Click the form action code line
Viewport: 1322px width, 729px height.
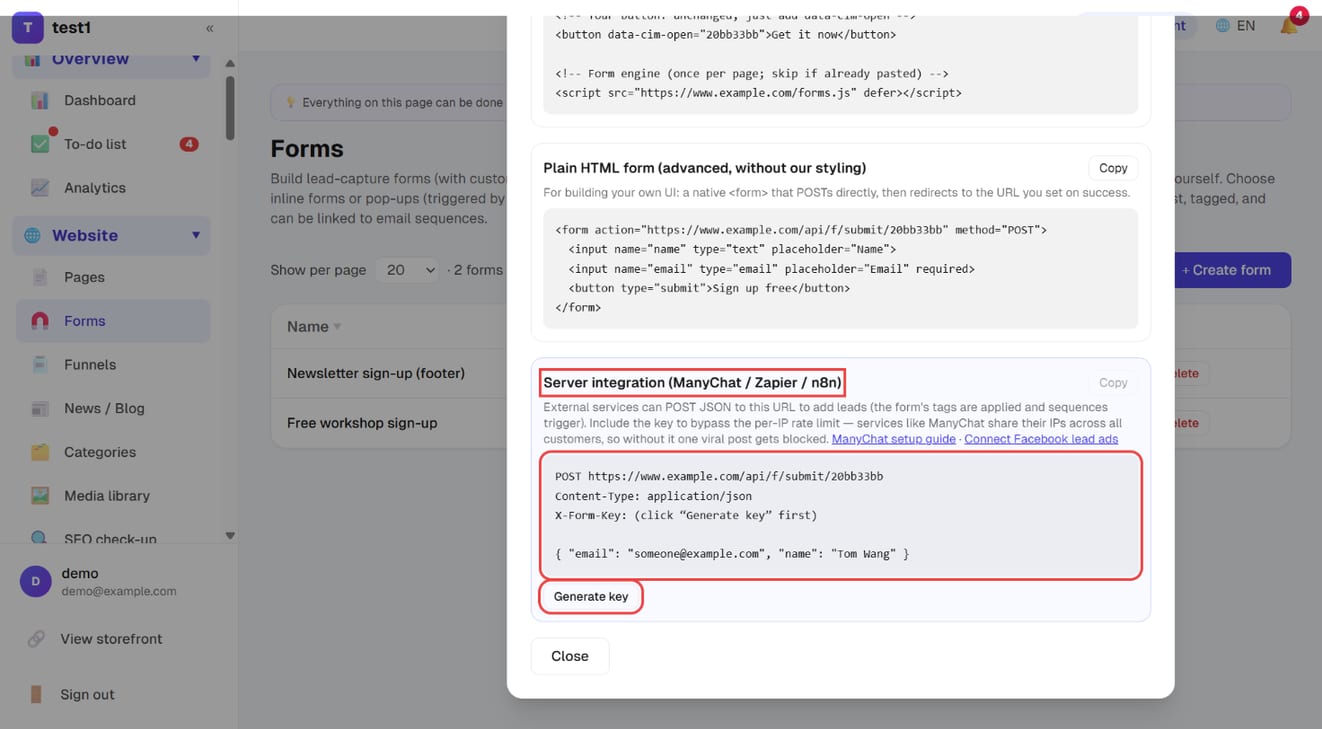click(801, 230)
